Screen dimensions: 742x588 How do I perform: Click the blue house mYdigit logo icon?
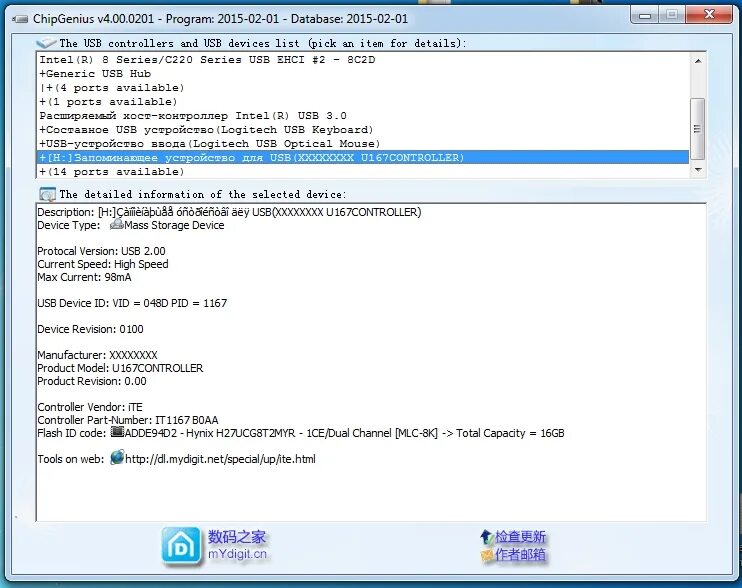[x=181, y=547]
